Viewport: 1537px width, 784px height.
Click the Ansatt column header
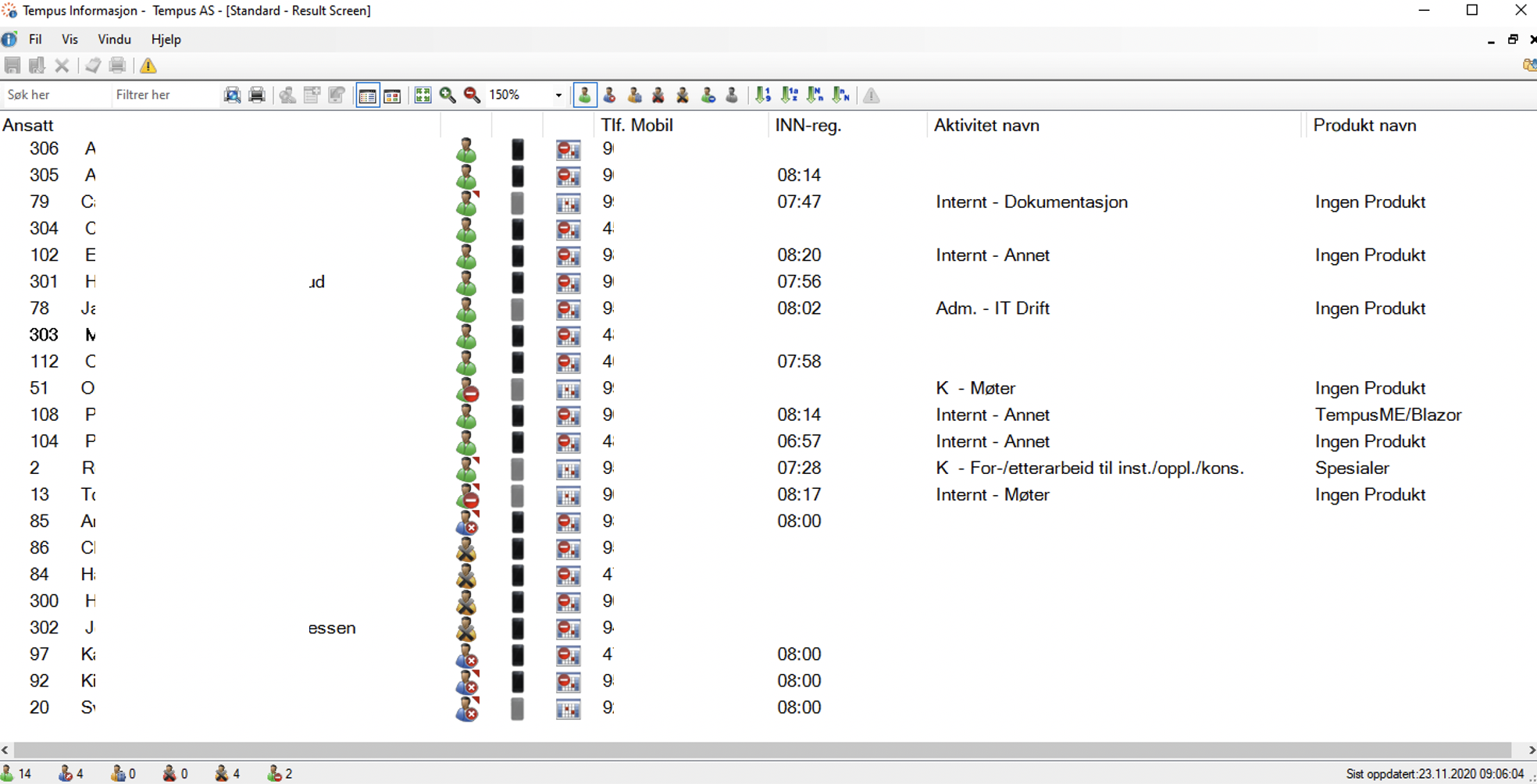[x=28, y=125]
